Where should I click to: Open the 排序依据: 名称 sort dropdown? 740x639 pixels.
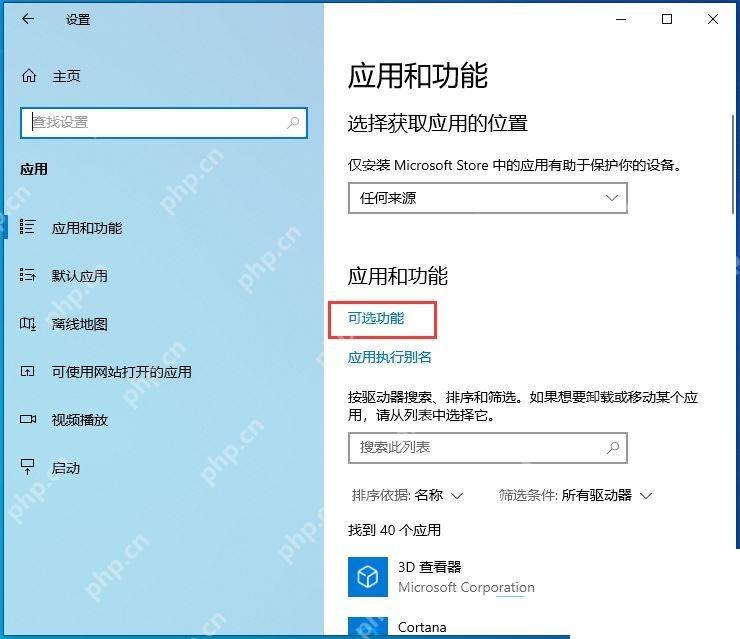click(x=407, y=496)
